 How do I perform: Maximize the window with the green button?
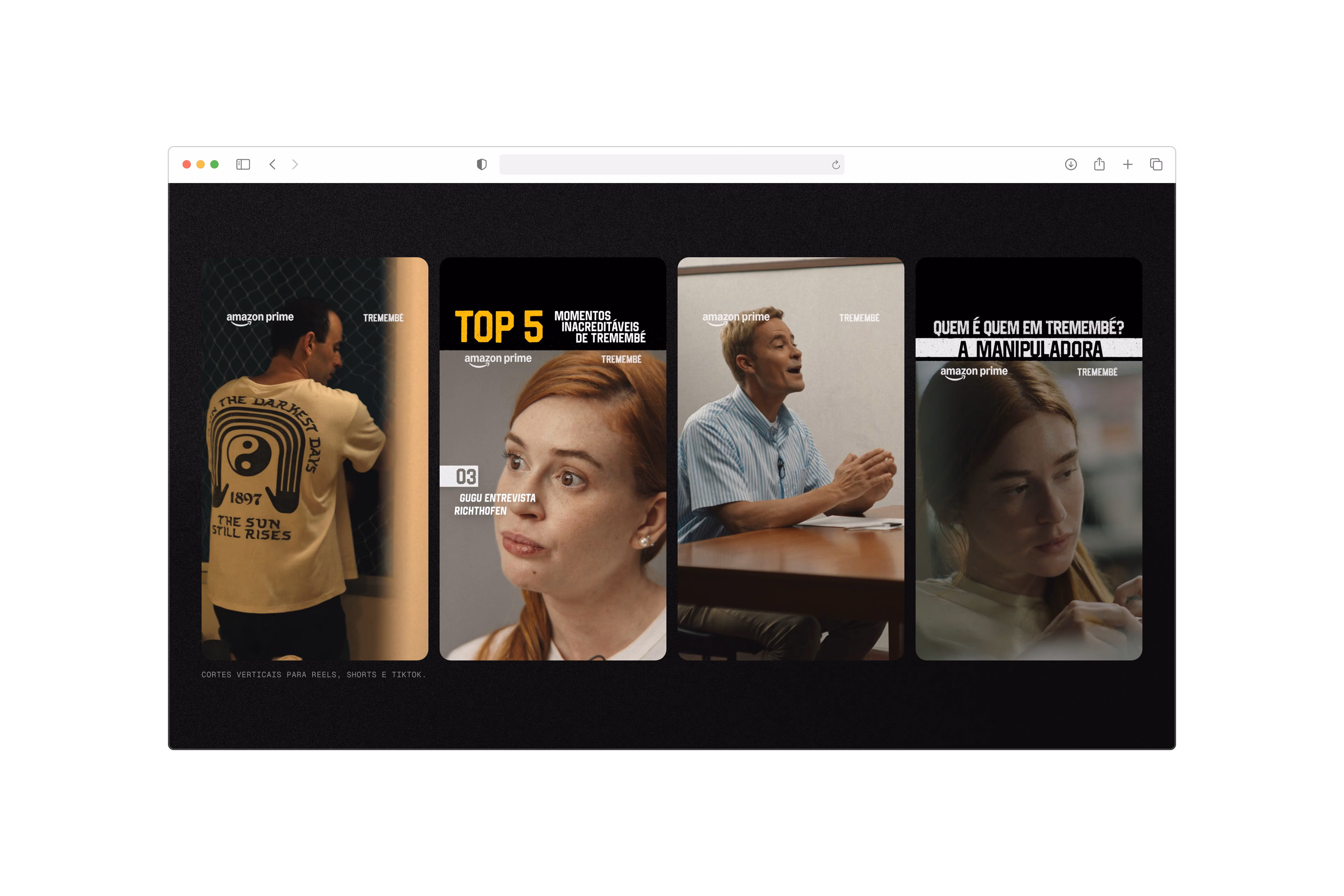214,164
